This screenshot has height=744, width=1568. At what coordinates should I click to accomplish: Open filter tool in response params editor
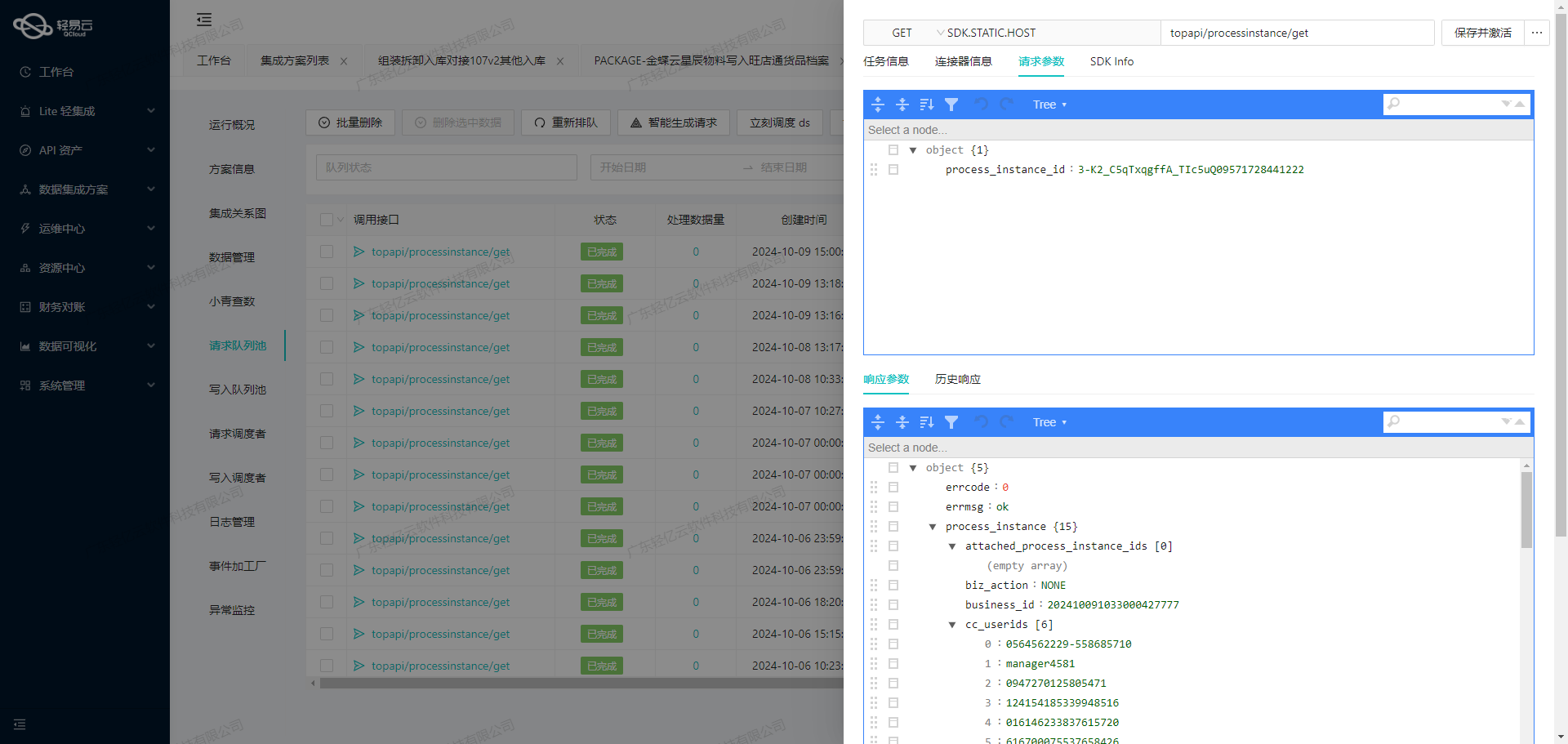[x=951, y=422]
